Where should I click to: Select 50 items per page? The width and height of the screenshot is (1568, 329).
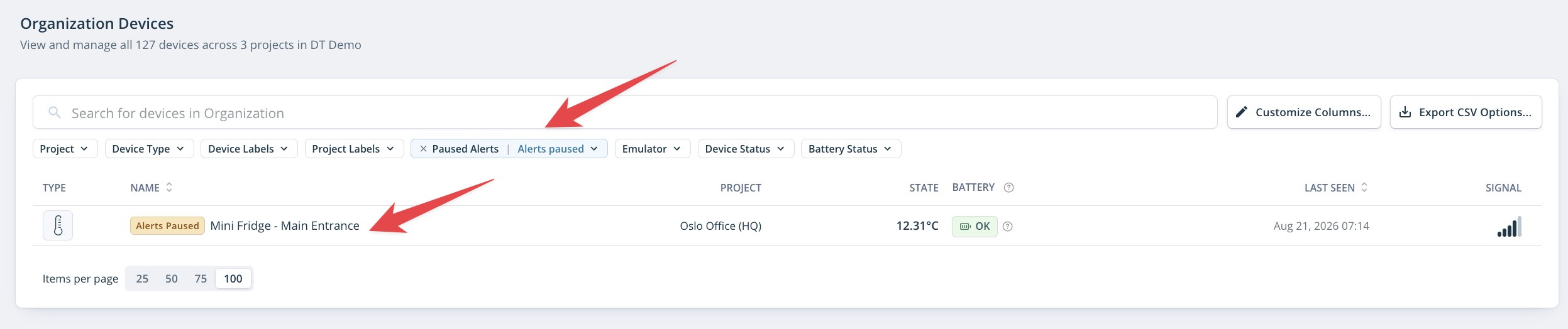click(172, 279)
